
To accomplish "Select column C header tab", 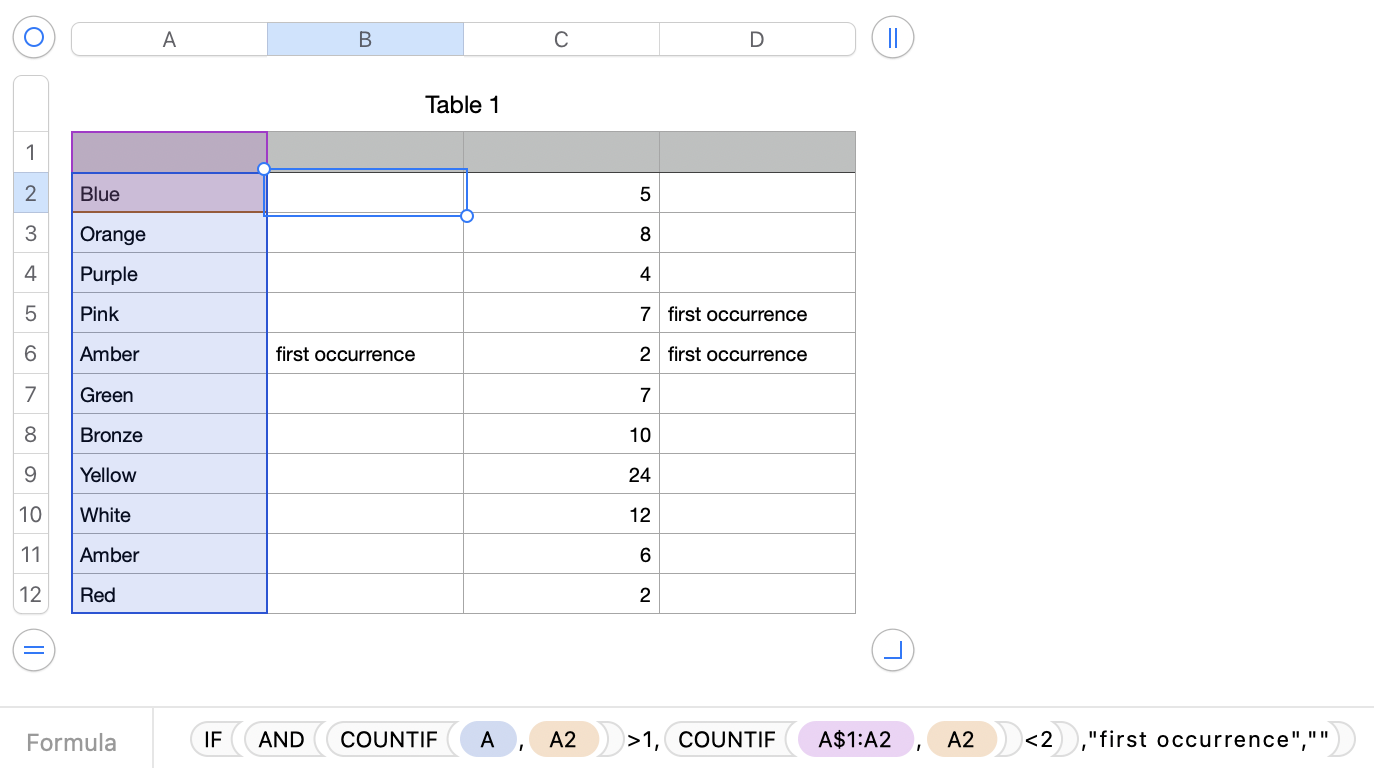I will [x=561, y=39].
